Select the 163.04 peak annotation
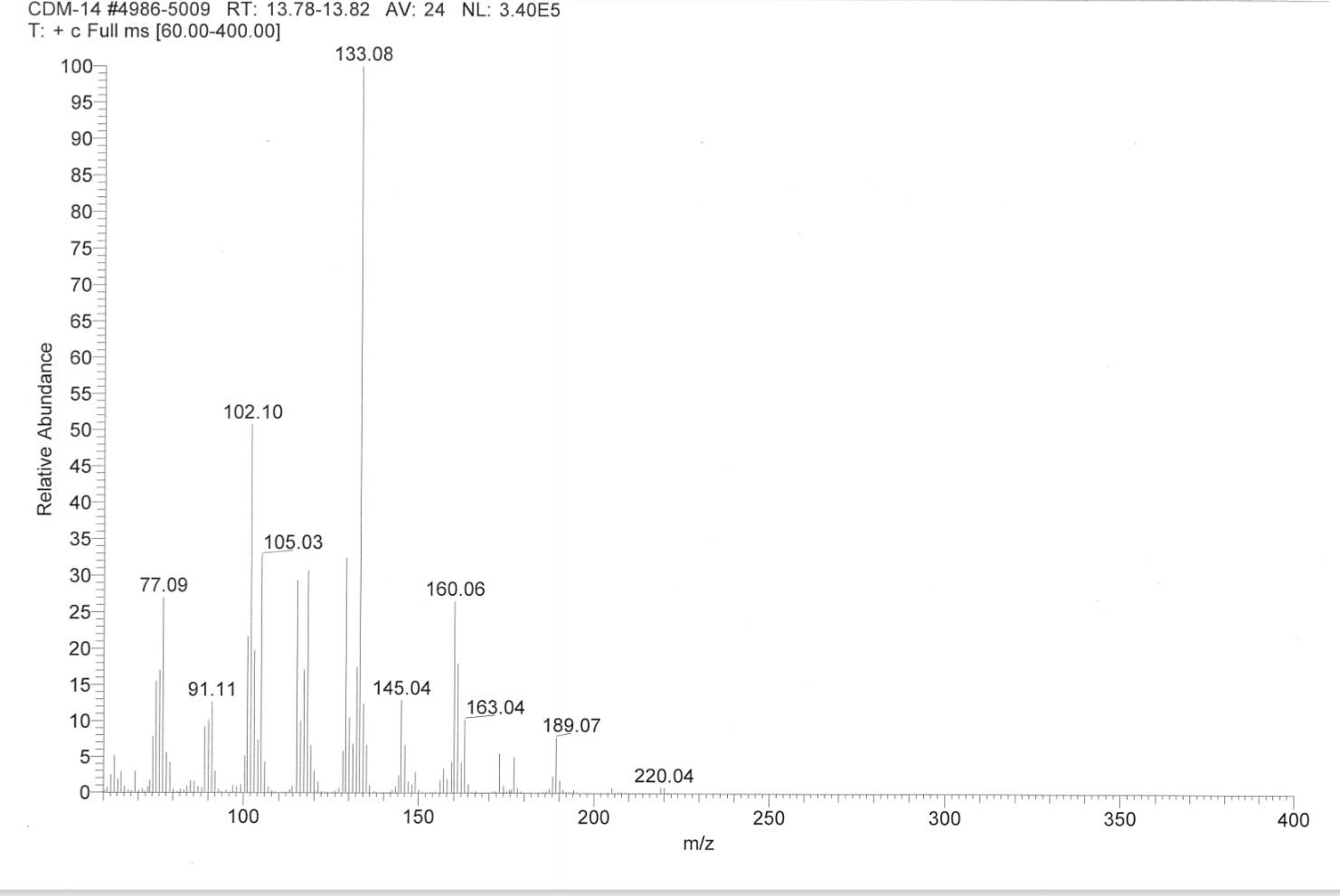 495,708
